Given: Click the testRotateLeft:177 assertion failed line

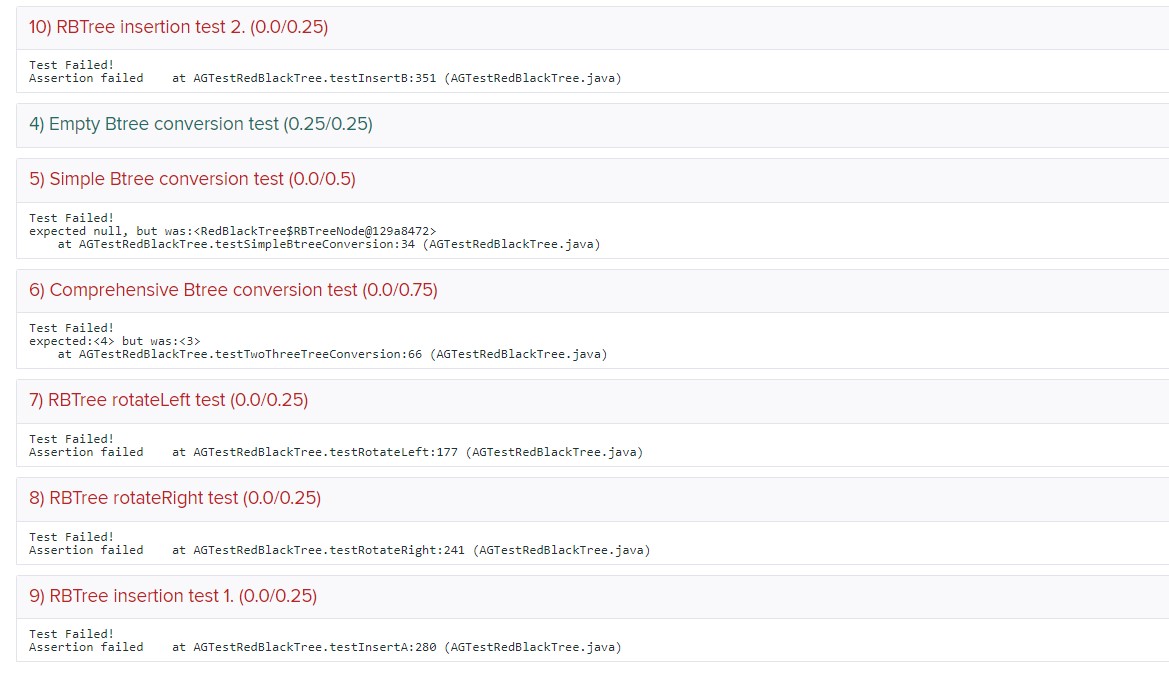Looking at the screenshot, I should click(x=335, y=452).
